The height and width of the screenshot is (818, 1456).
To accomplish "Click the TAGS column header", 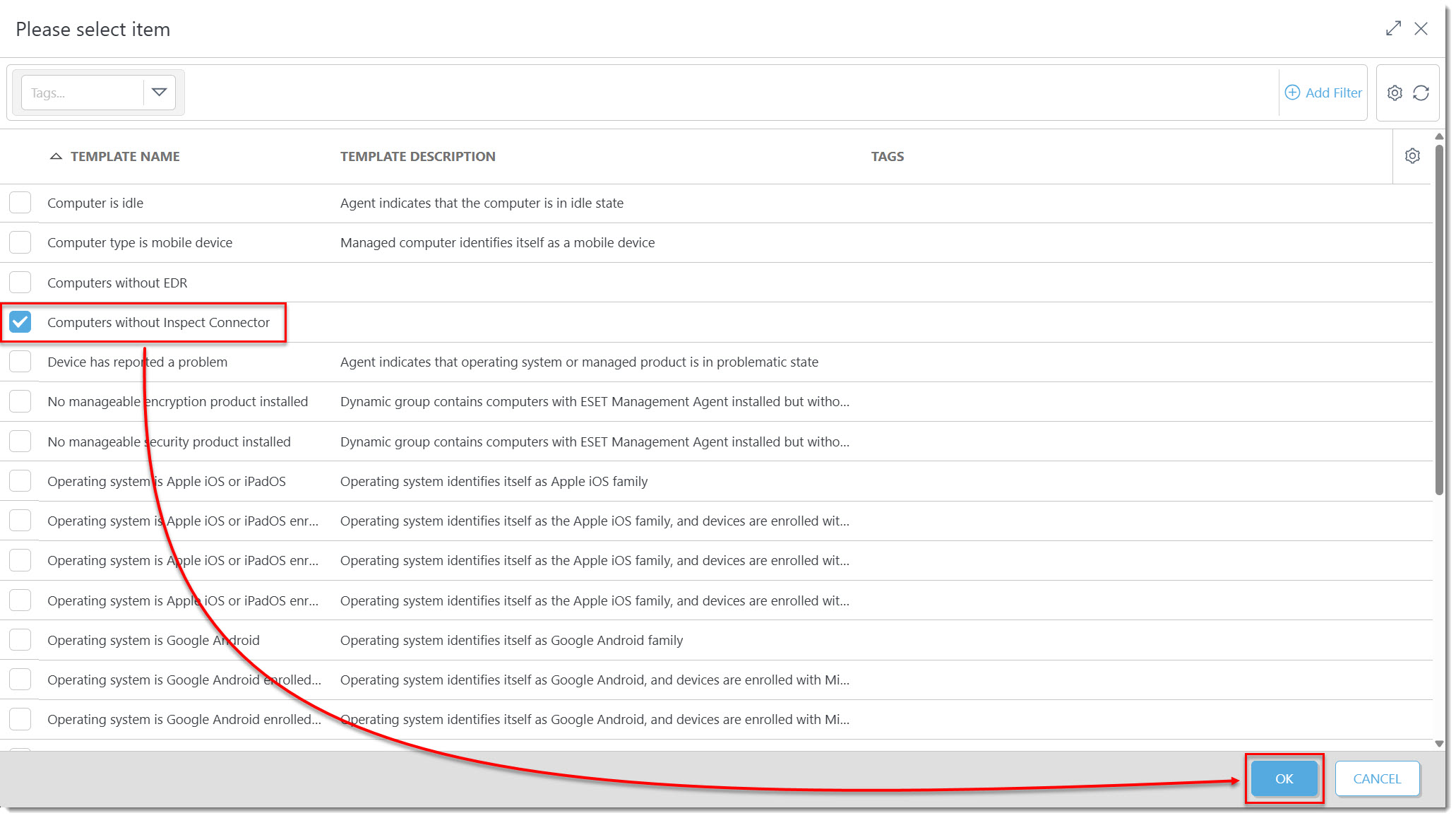I will [888, 156].
